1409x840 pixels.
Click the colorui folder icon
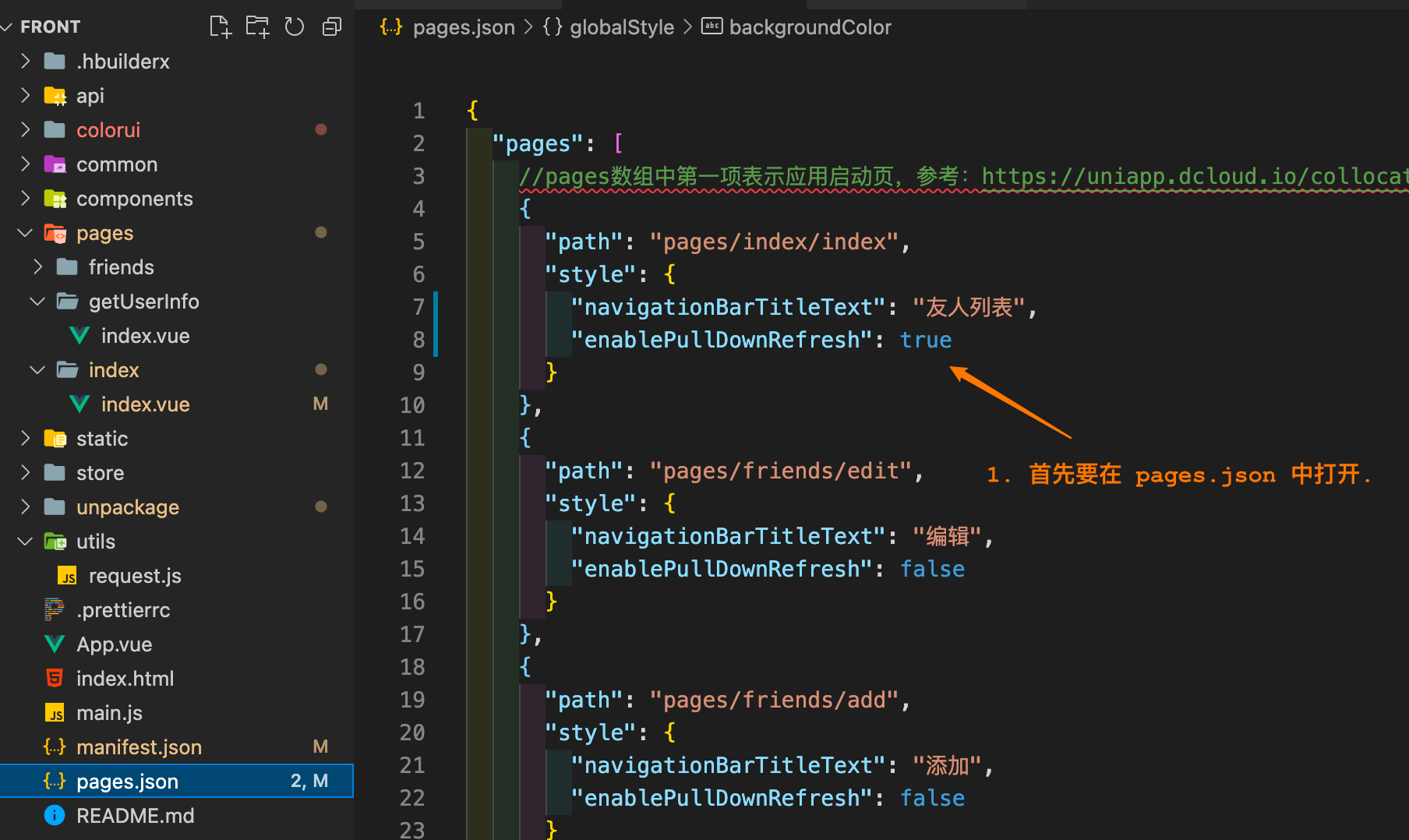pyautogui.click(x=55, y=129)
